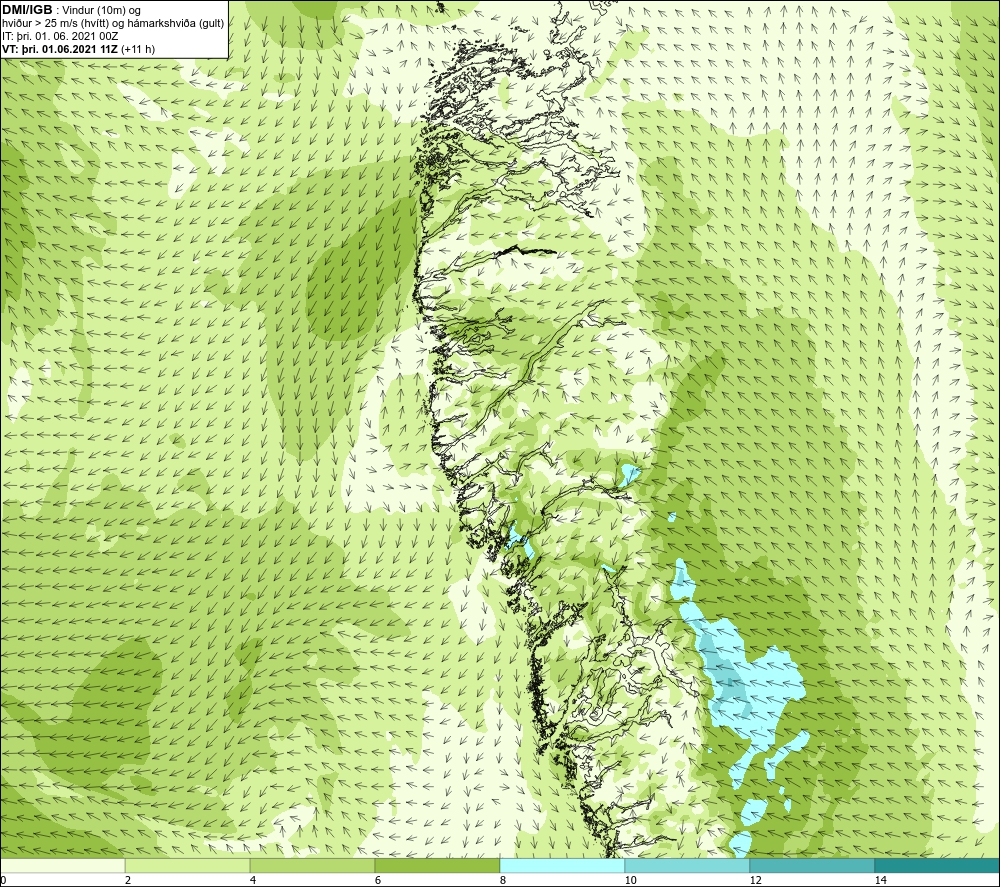Click the above-14 m/s dark teal swatch
The width and height of the screenshot is (1000, 887).
[x=938, y=865]
